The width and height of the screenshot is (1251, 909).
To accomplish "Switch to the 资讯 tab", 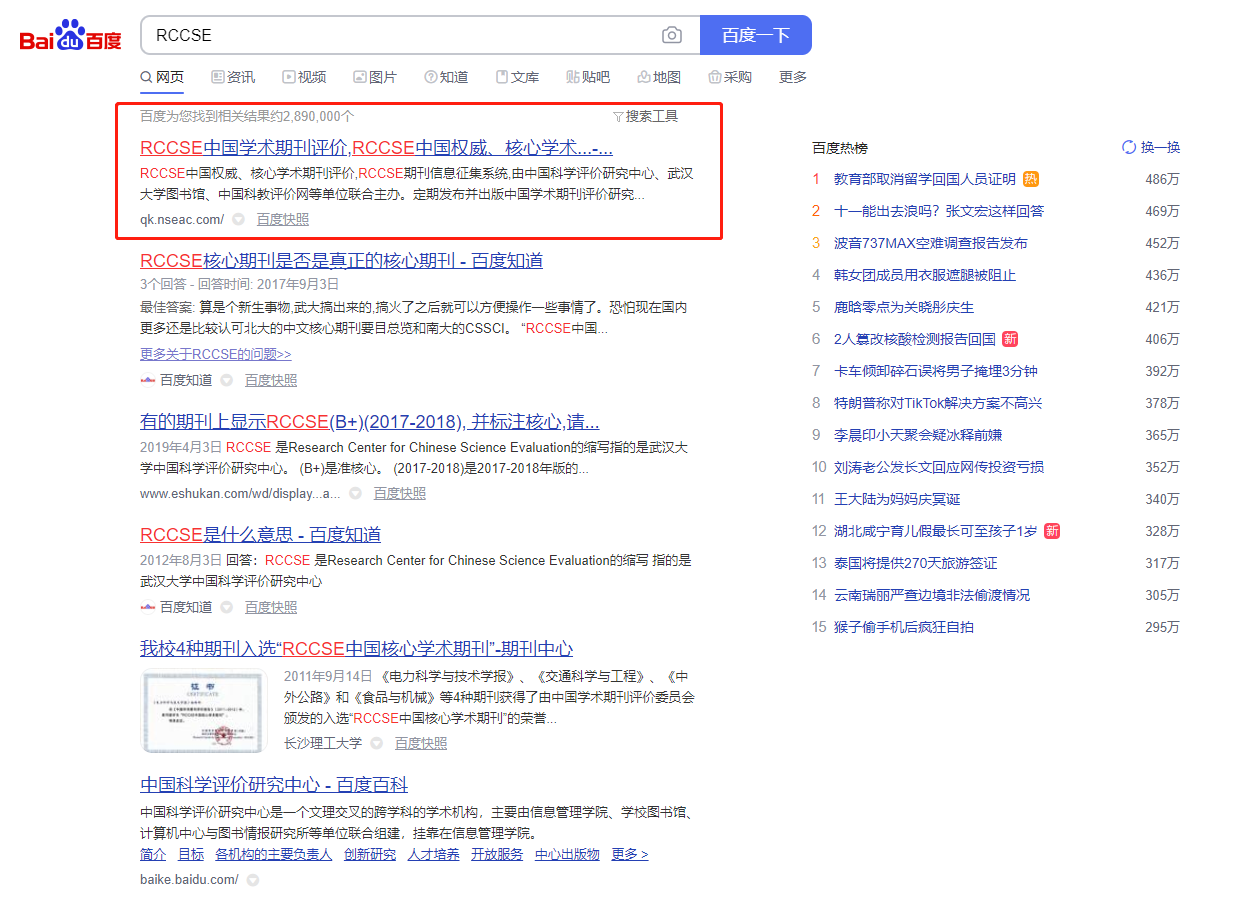I will point(233,77).
